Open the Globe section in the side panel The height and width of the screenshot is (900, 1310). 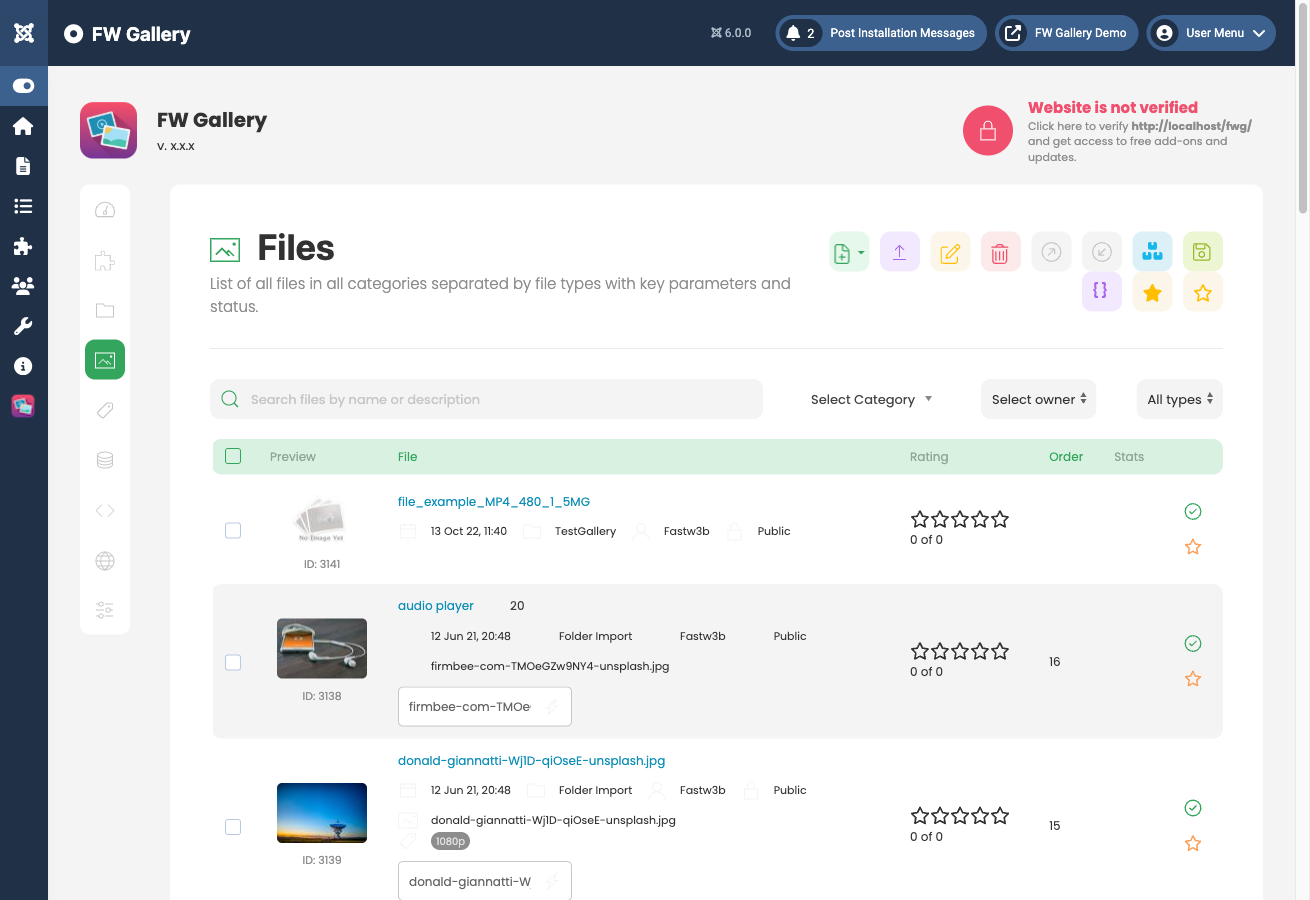point(105,560)
